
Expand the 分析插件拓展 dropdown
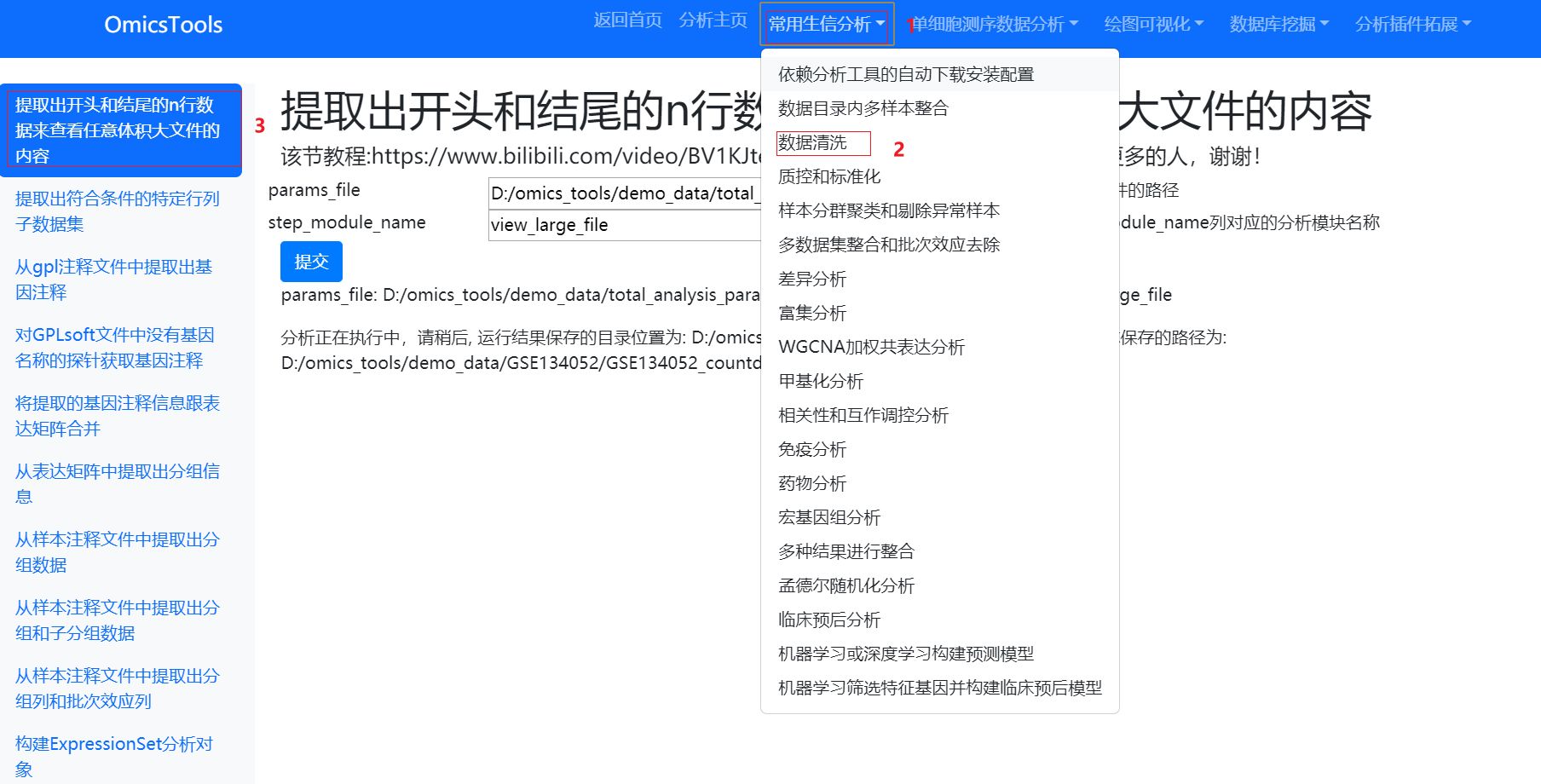coord(1411,24)
